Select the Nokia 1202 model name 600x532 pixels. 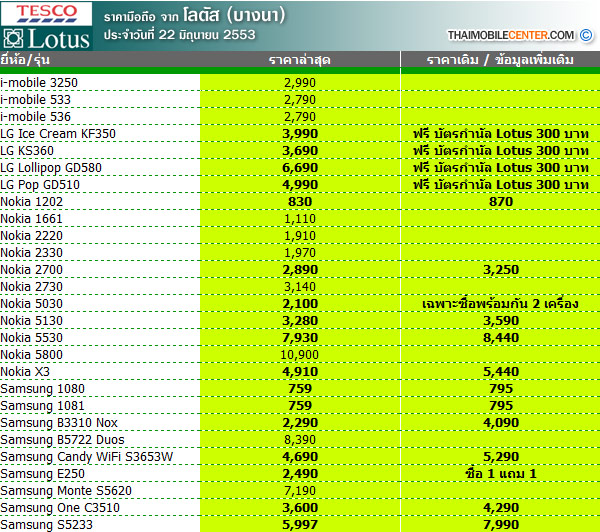[31, 201]
